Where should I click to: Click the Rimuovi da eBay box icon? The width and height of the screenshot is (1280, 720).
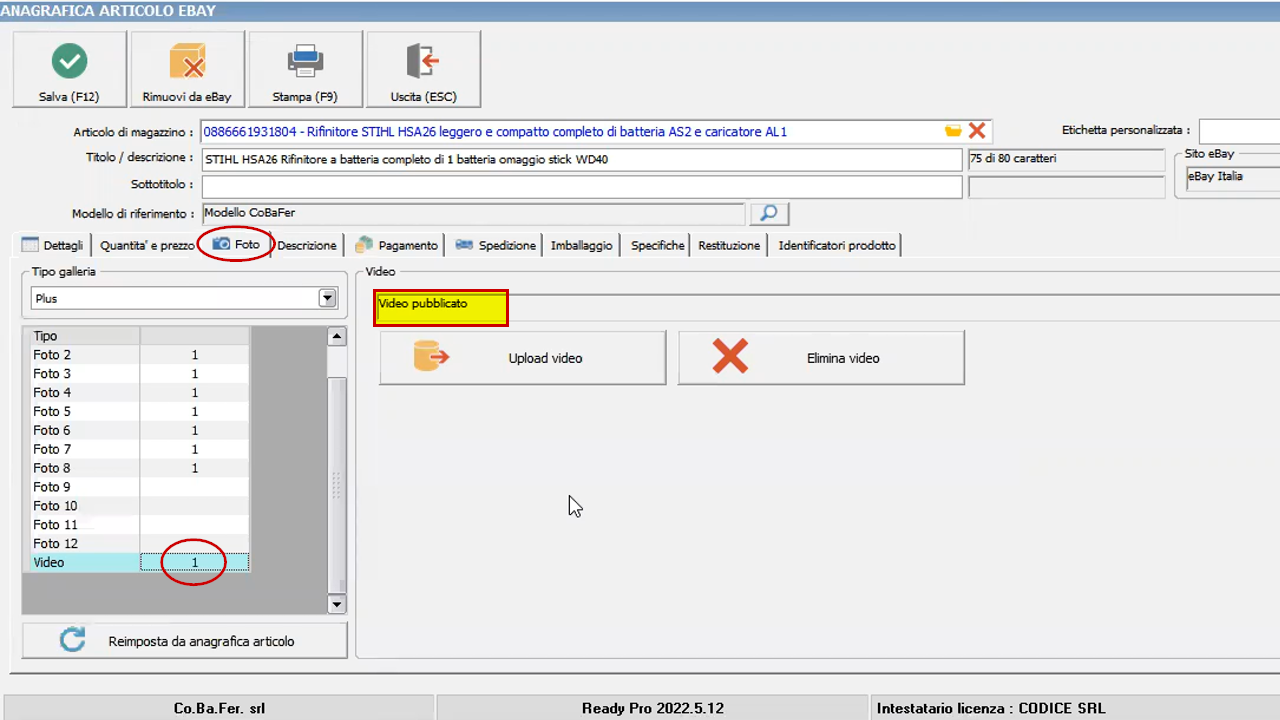click(x=187, y=61)
